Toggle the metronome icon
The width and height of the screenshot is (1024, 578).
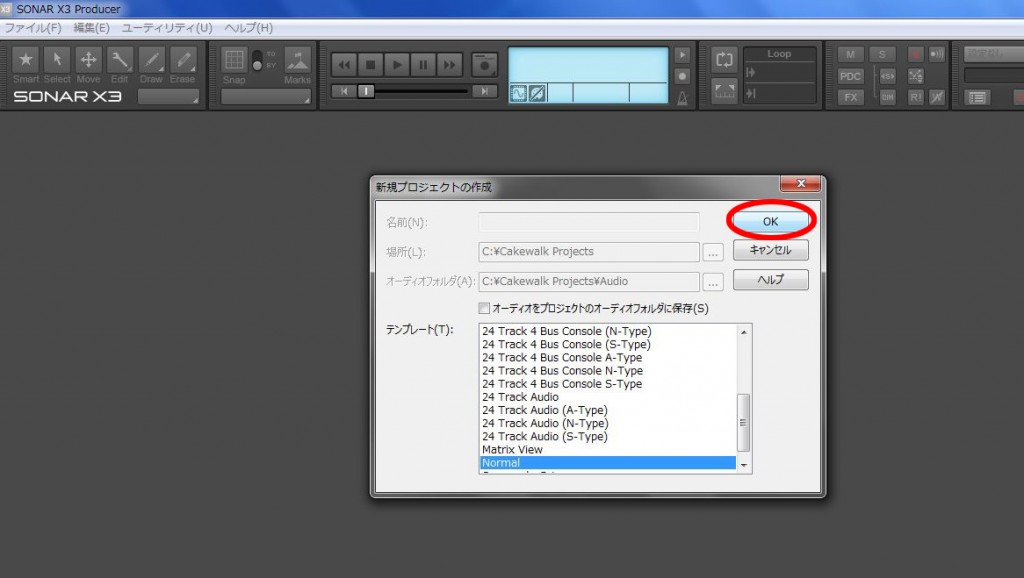pyautogui.click(x=682, y=98)
